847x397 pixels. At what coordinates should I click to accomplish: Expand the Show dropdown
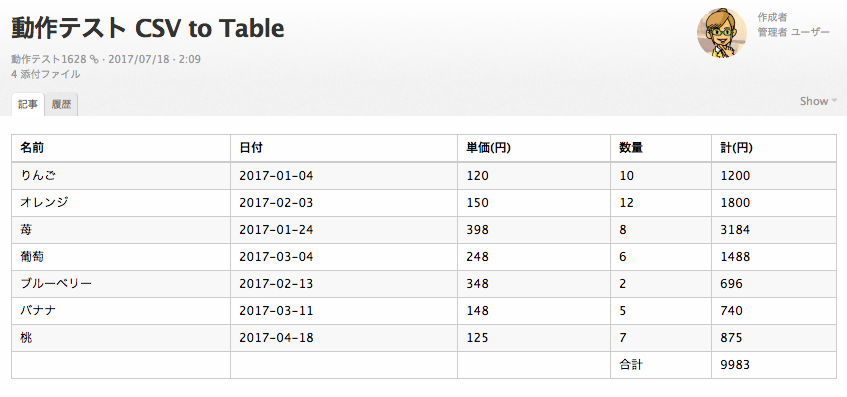pos(818,101)
